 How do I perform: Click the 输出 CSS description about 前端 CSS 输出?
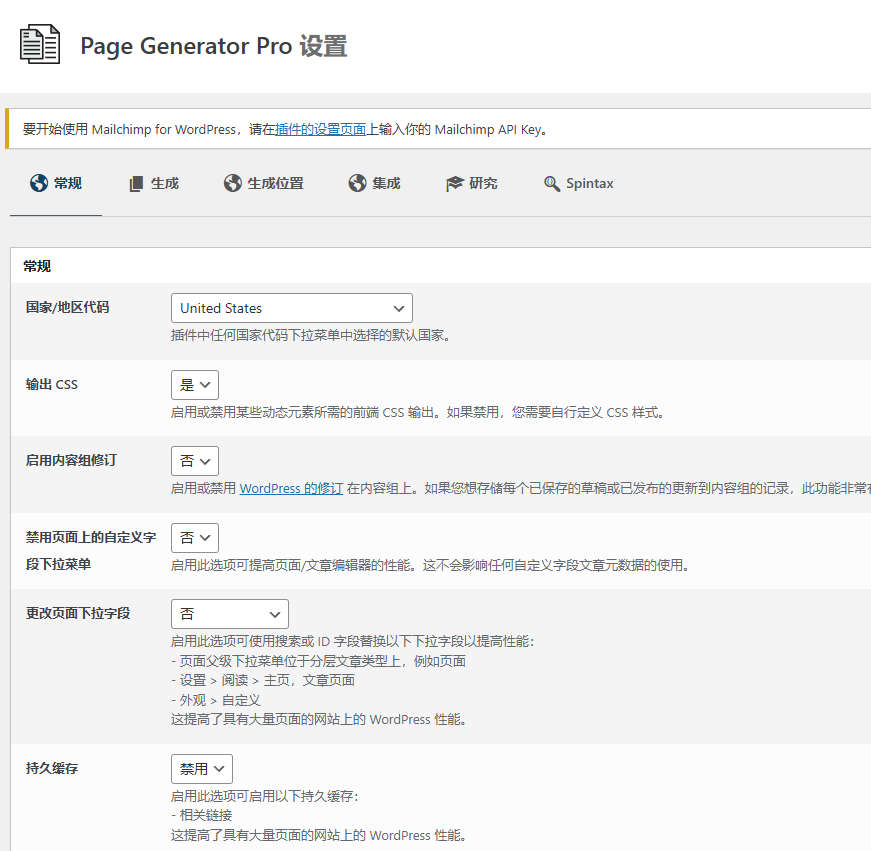(418, 413)
